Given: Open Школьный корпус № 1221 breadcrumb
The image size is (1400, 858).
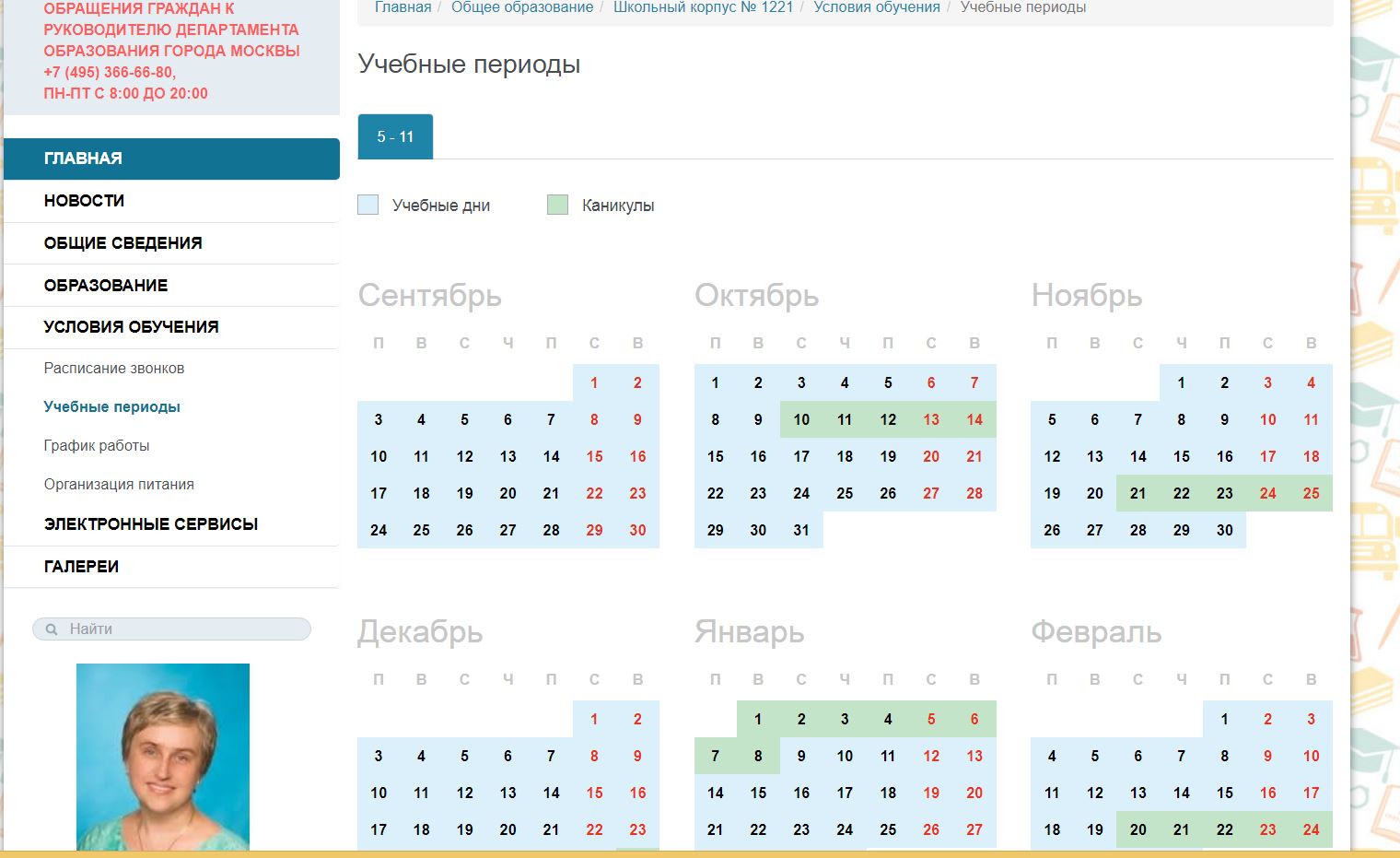Looking at the screenshot, I should [703, 7].
